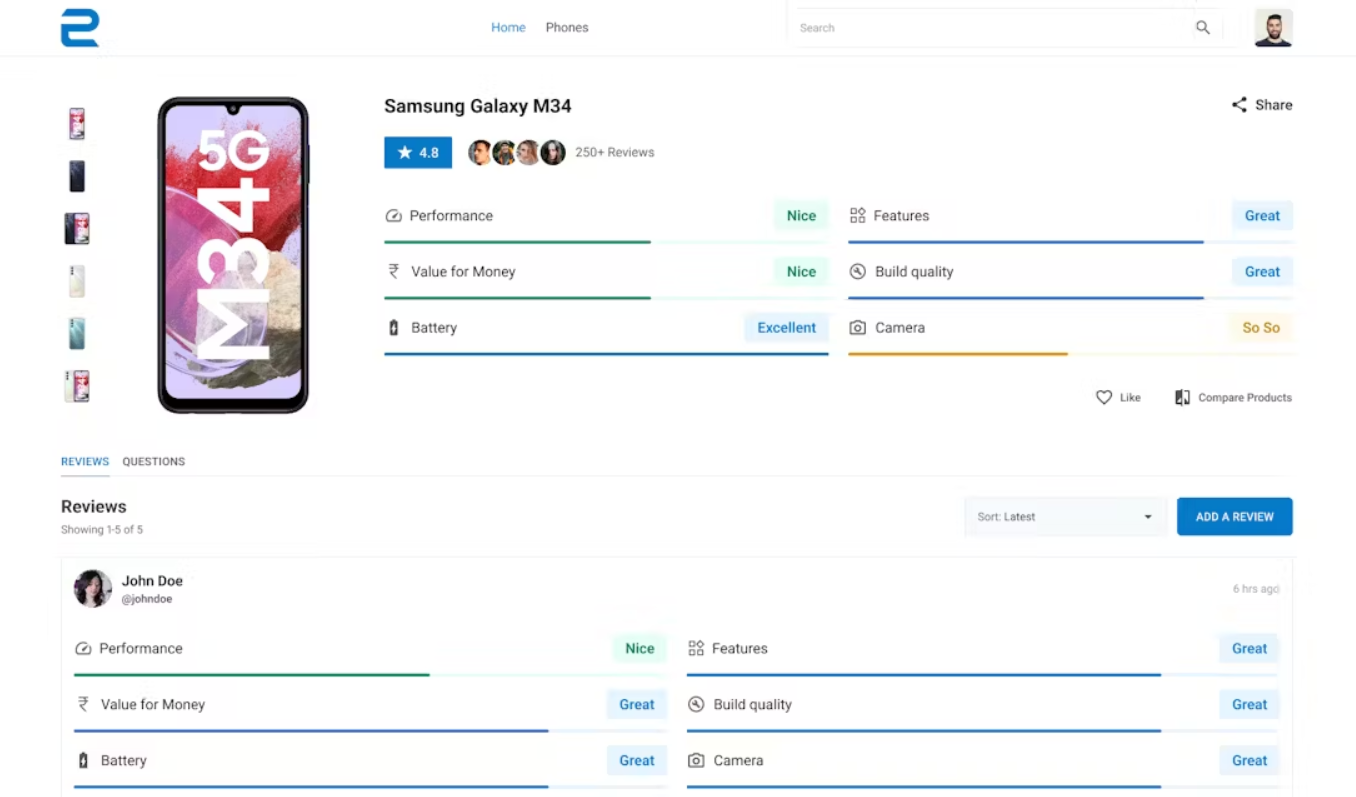The image size is (1356, 797).
Task: Click the heart Like icon
Action: [1104, 398]
